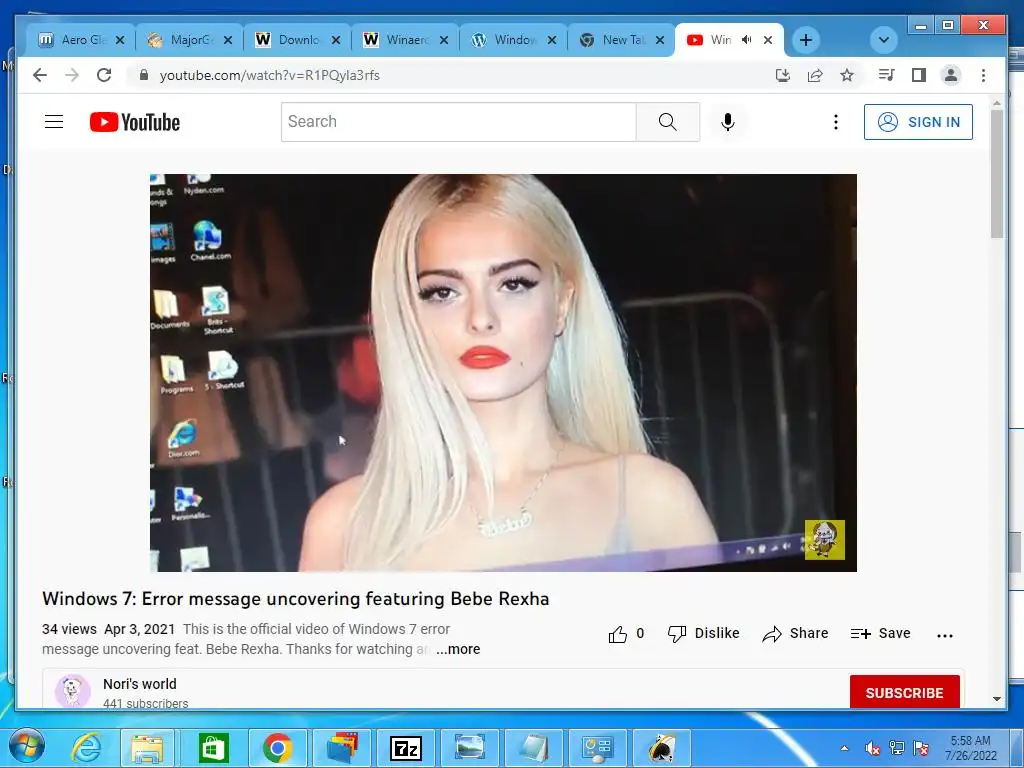Share the video
1024x768 pixels.
(x=795, y=633)
